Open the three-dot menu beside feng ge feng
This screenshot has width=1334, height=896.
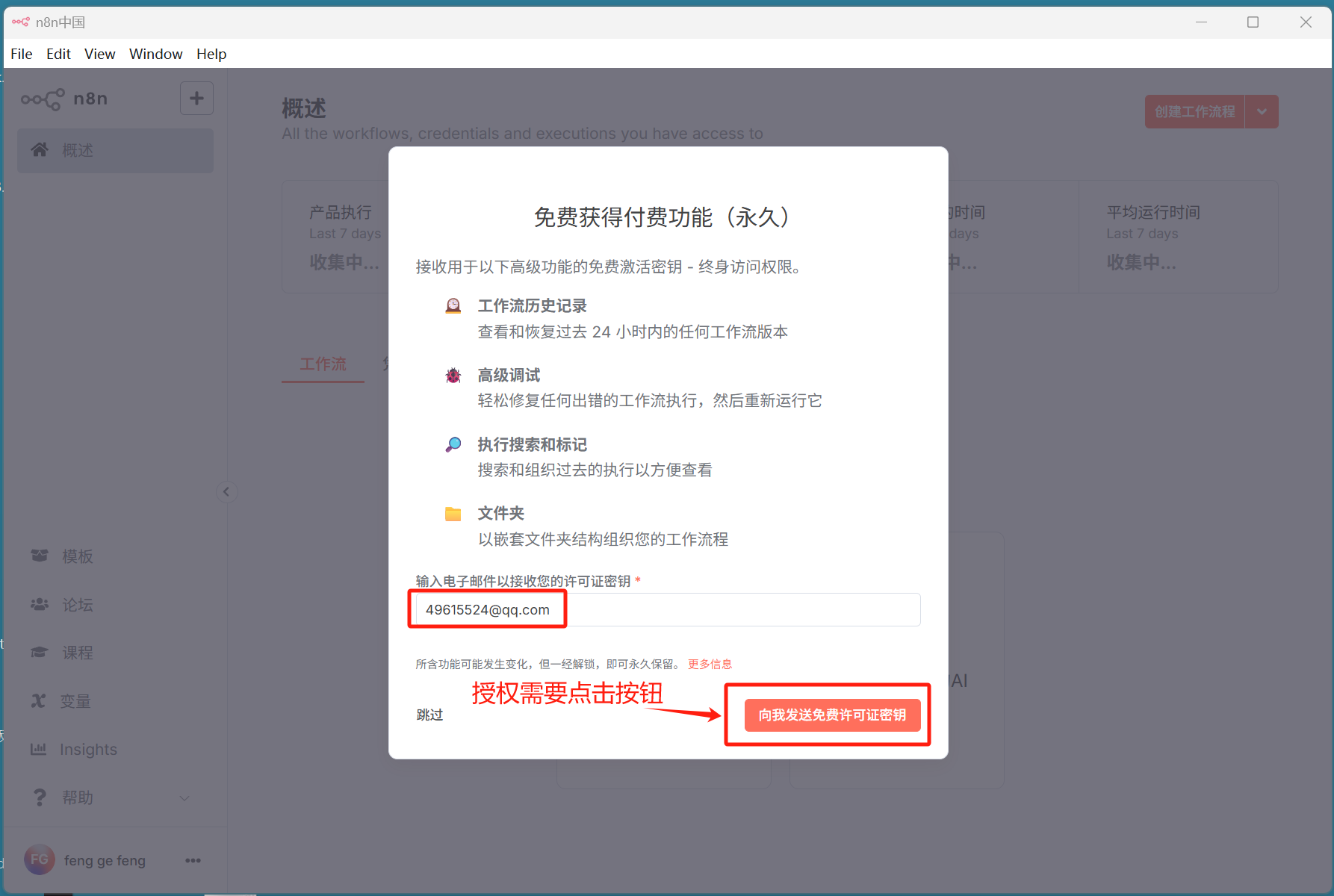(193, 860)
